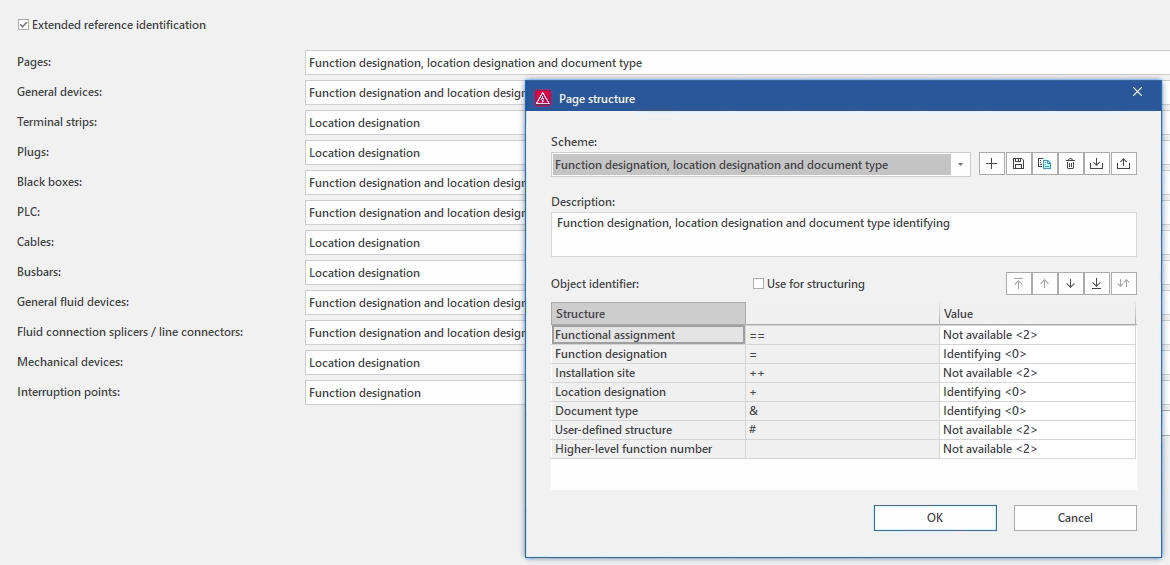Image resolution: width=1170 pixels, height=565 pixels.
Task: Uncheck Extended reference identification
Action: (x=24, y=25)
